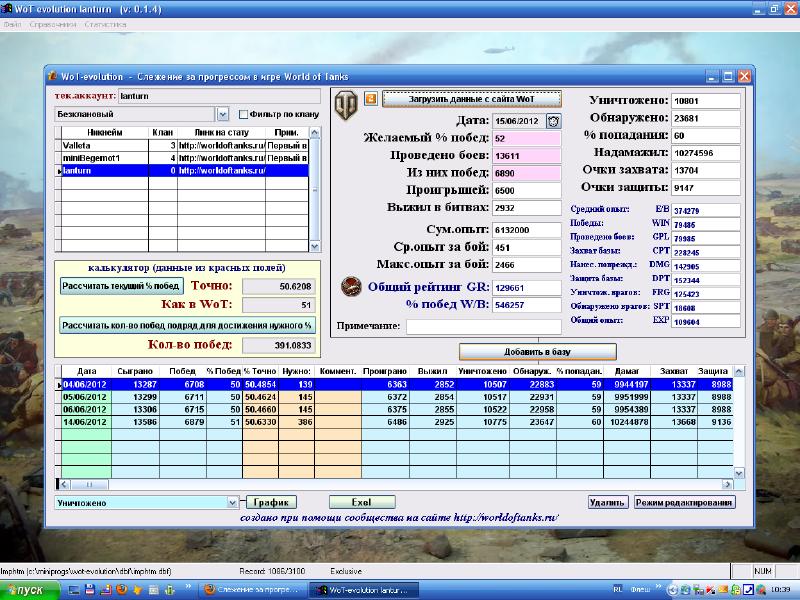Viewport: 800px width, 600px height.
Task: Click the 'Никнейм' column header
Action: pyautogui.click(x=105, y=133)
